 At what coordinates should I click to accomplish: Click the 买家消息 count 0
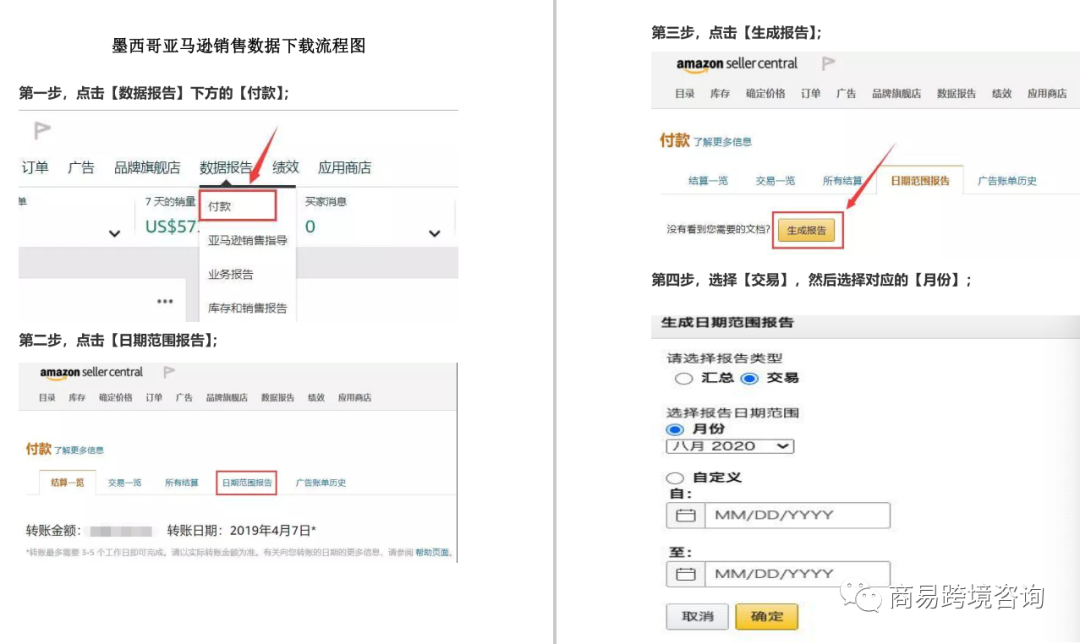[310, 227]
